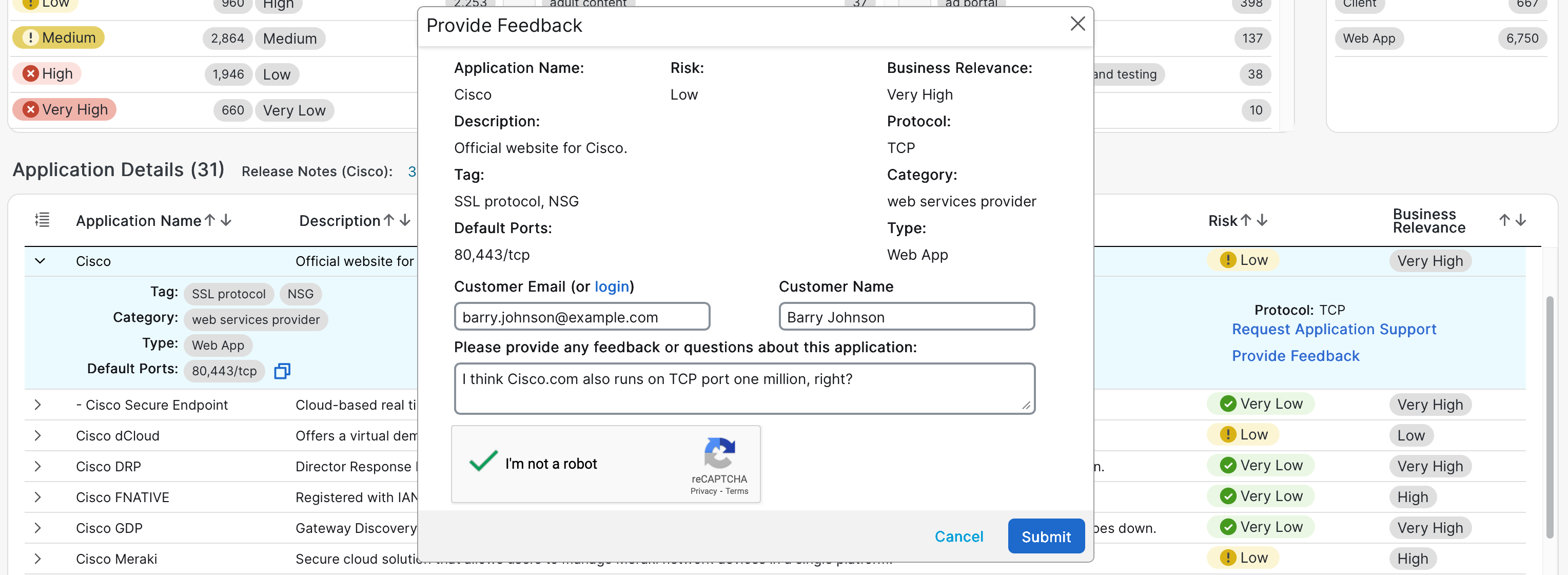The height and width of the screenshot is (575, 1568).
Task: Open the Request Application Support link
Action: coord(1334,329)
